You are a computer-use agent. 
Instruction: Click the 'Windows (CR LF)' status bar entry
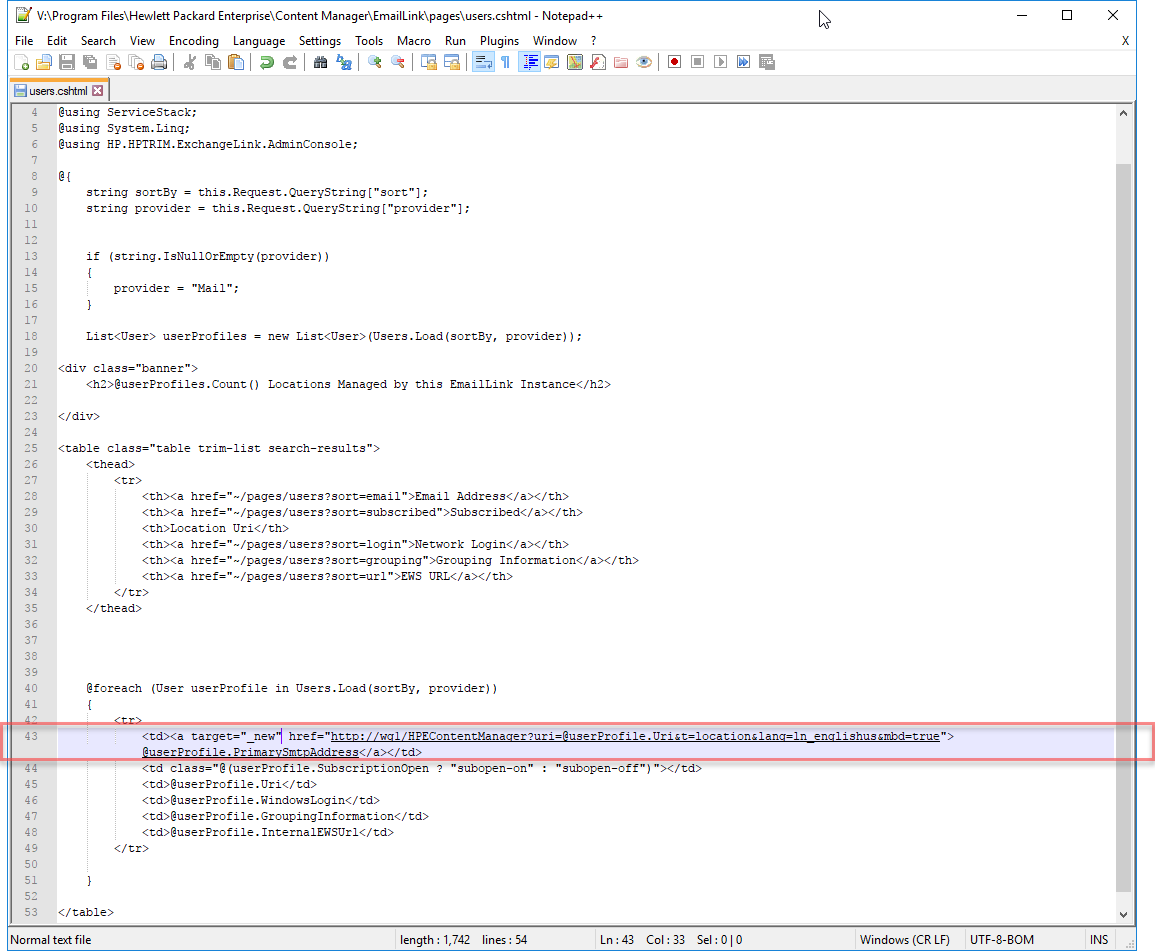905,939
